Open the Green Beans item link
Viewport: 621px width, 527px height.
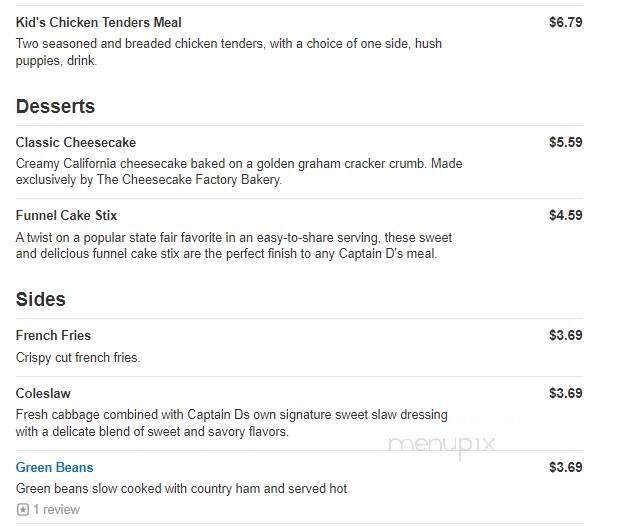click(54, 467)
